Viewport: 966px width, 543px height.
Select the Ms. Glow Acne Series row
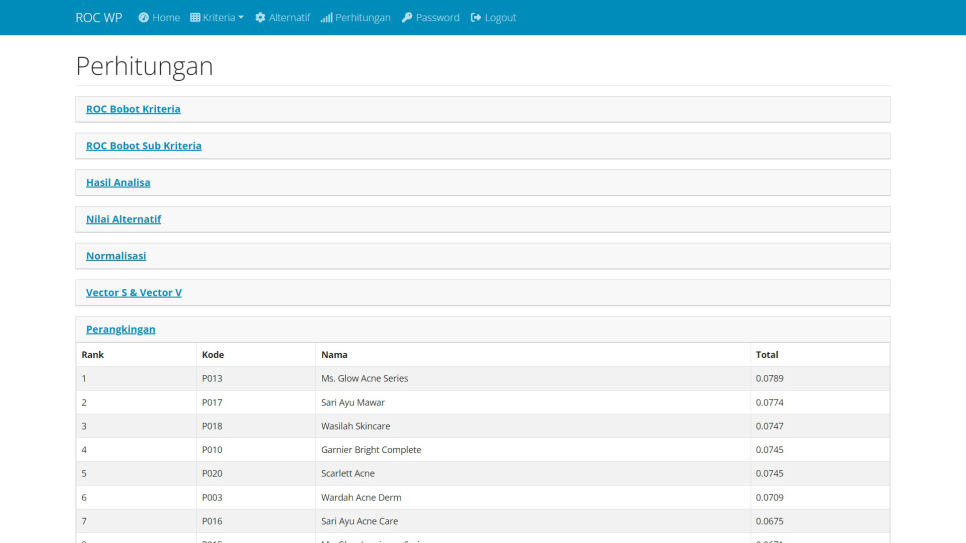click(x=364, y=379)
